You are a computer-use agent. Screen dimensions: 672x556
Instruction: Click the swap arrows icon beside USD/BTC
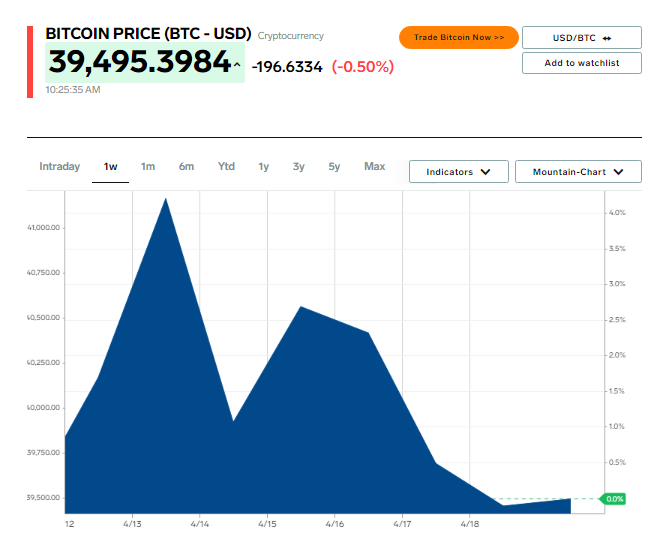coord(606,39)
